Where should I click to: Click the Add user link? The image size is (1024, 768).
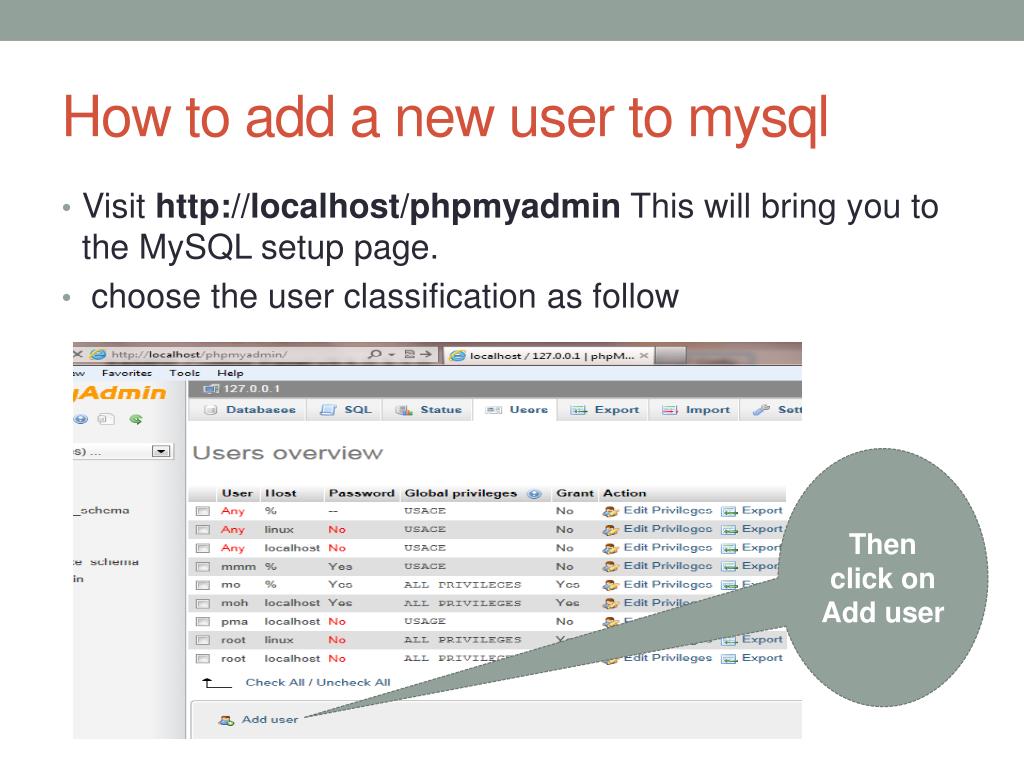270,720
